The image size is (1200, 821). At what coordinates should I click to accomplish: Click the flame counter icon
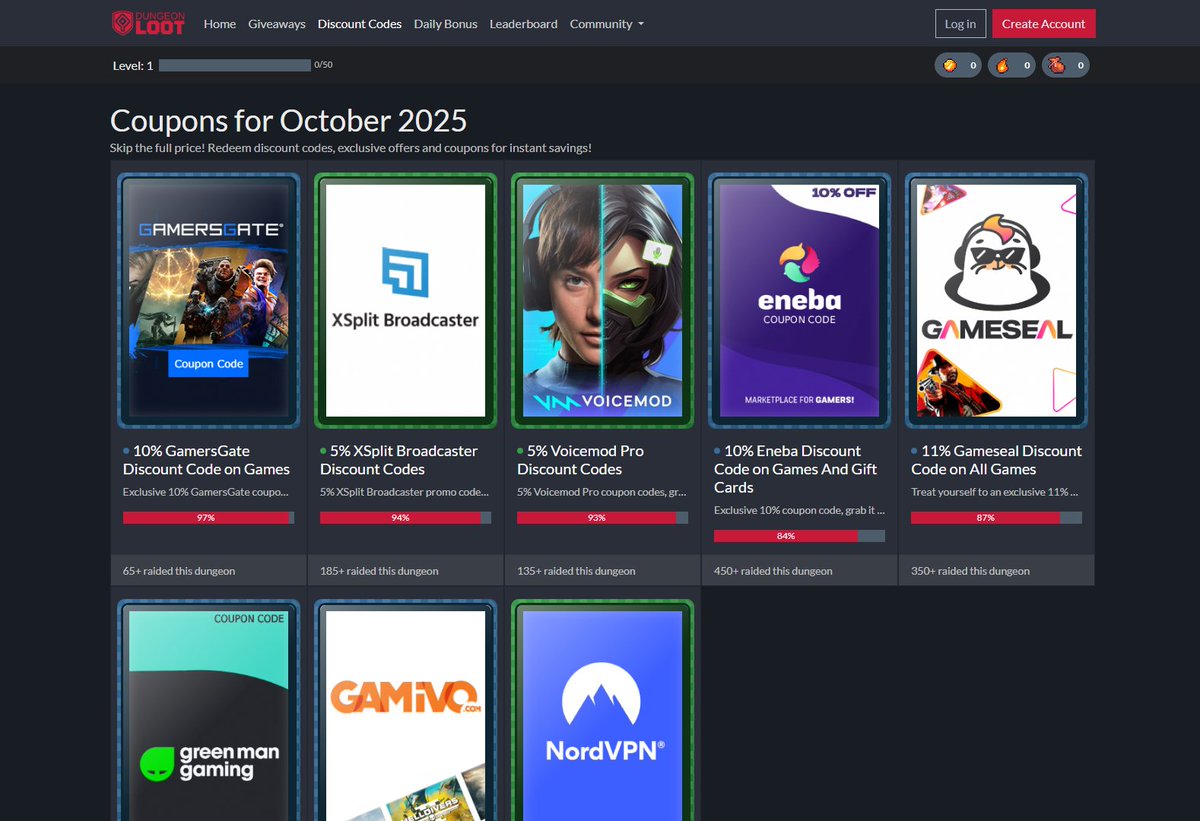click(1002, 66)
